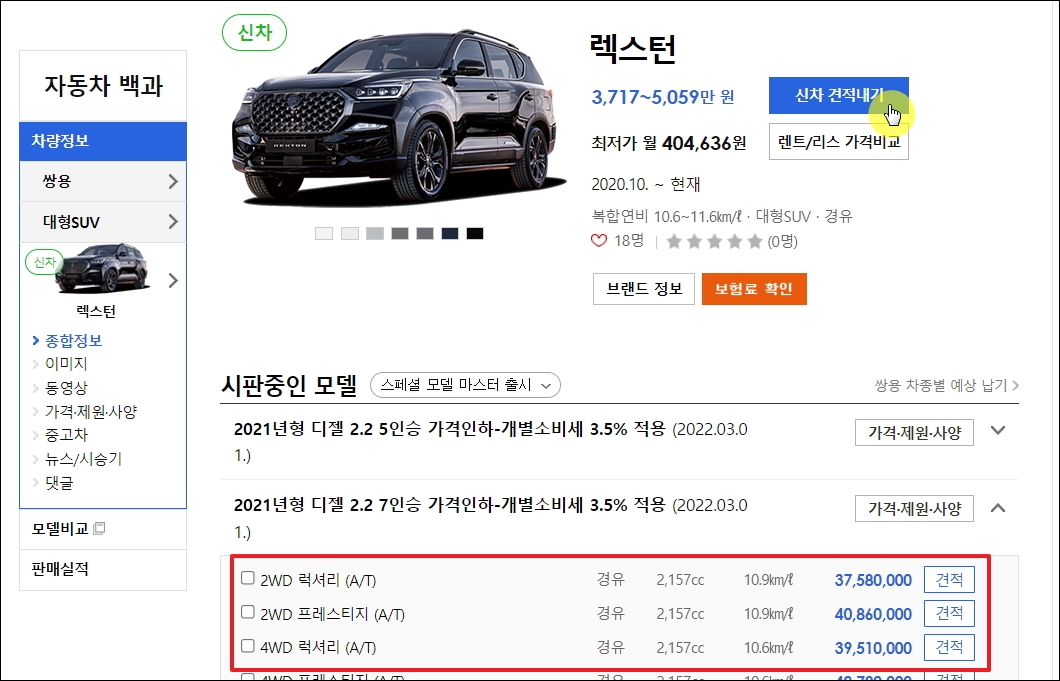This screenshot has width=1060, height=681.
Task: Select the white color swatch under the car
Action: point(324,233)
